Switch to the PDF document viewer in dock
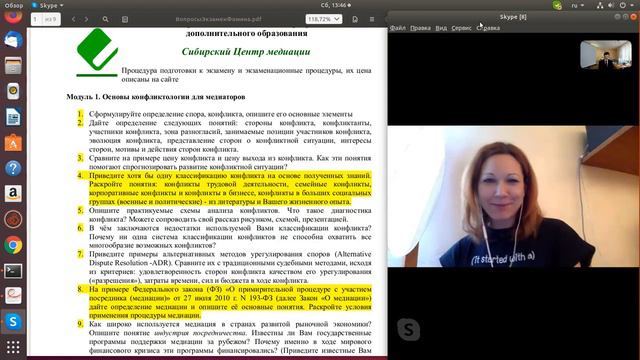The width and height of the screenshot is (640, 360). [x=13, y=296]
